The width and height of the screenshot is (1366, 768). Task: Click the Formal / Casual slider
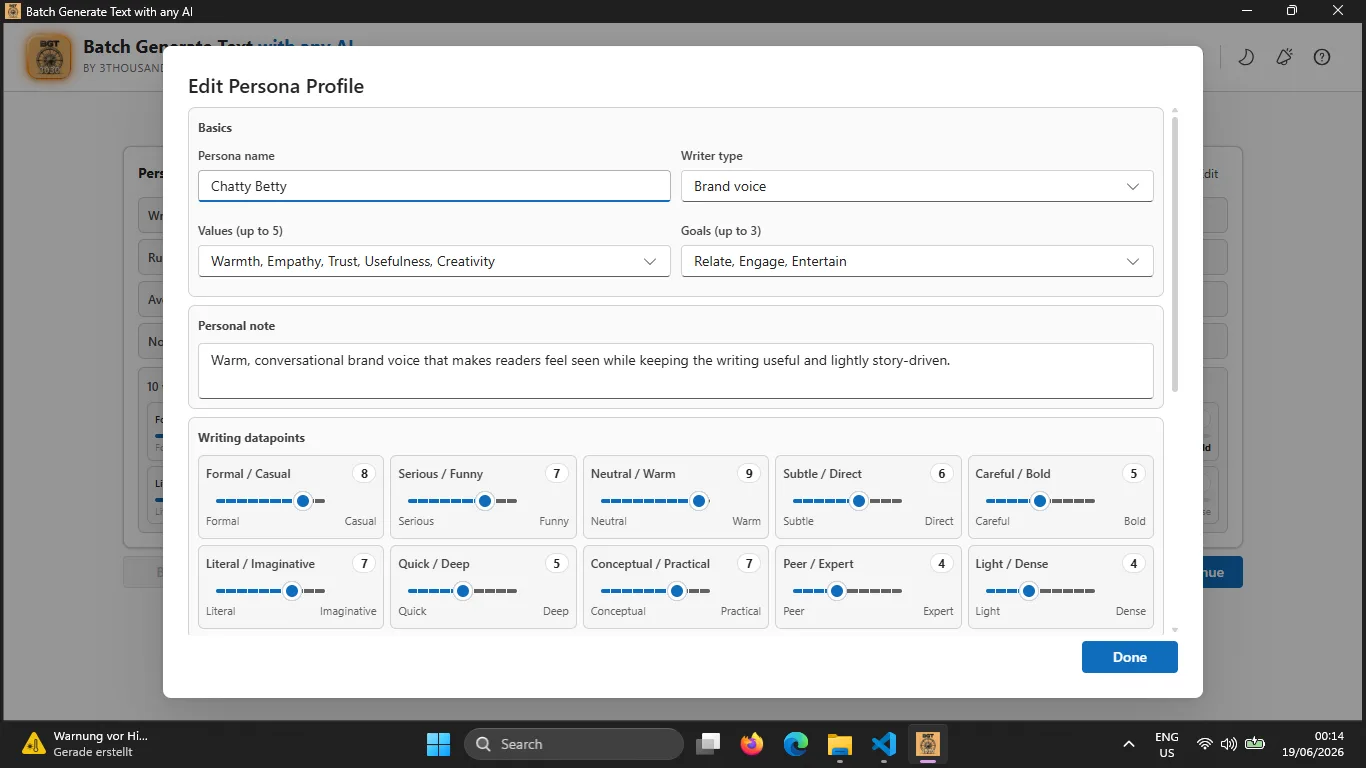click(x=270, y=501)
